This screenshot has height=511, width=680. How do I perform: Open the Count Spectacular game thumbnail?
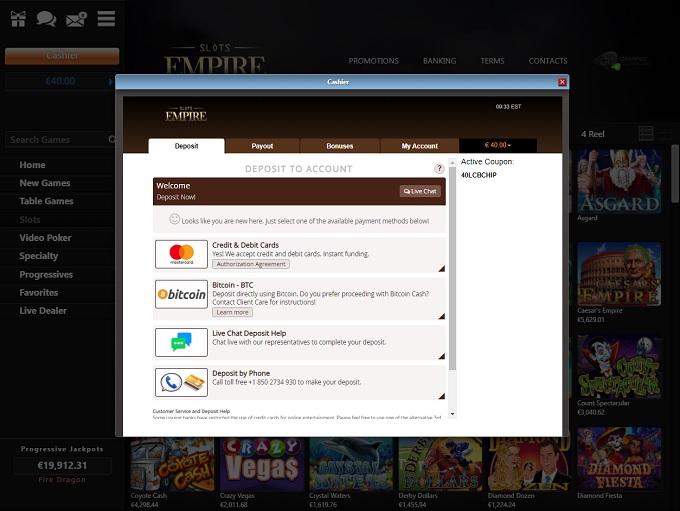(x=619, y=367)
